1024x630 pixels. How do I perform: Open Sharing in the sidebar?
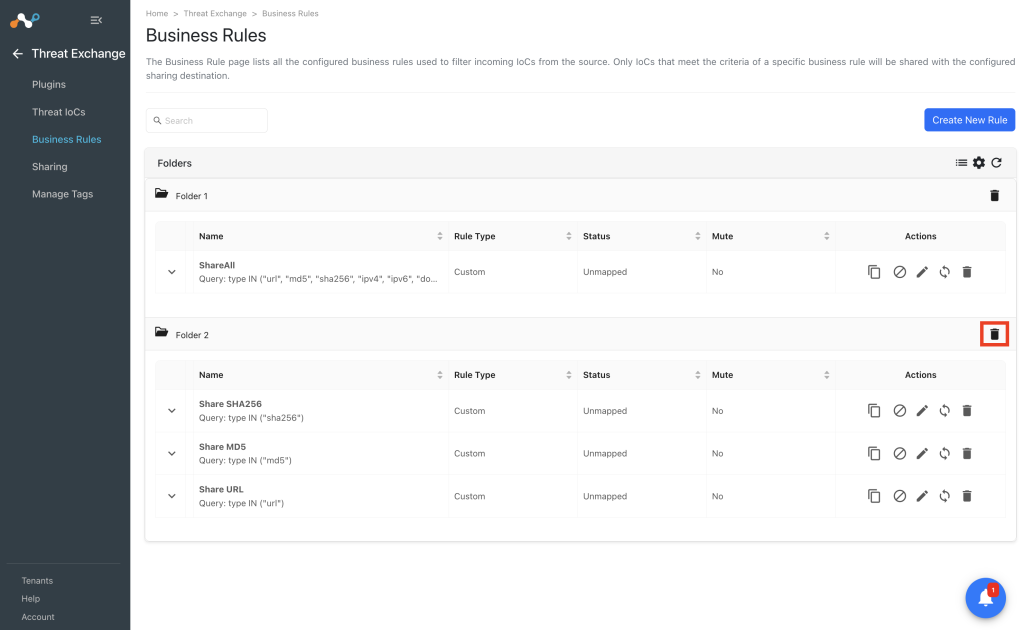50,166
